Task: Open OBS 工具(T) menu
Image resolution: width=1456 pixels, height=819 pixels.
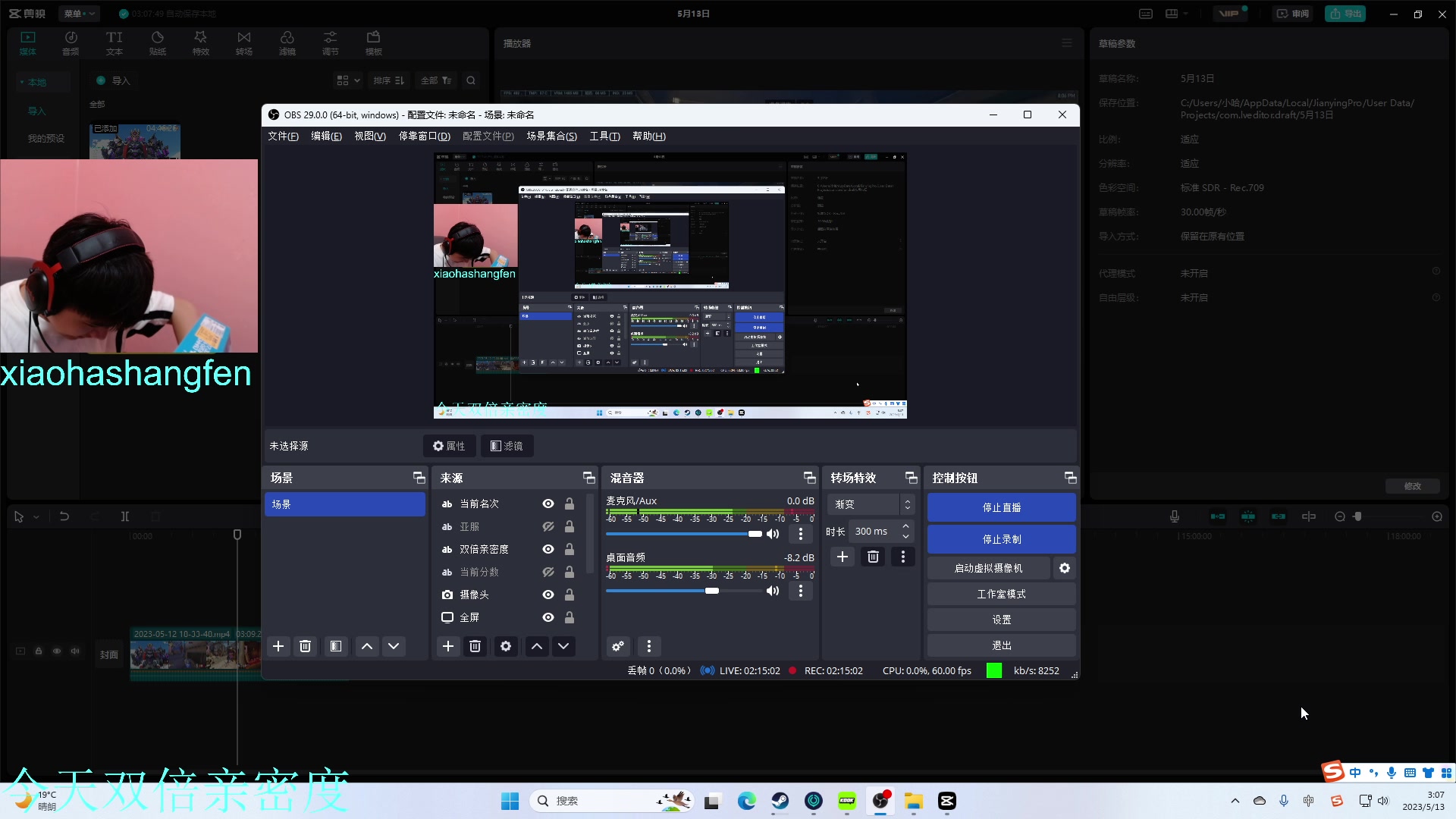Action: click(604, 136)
